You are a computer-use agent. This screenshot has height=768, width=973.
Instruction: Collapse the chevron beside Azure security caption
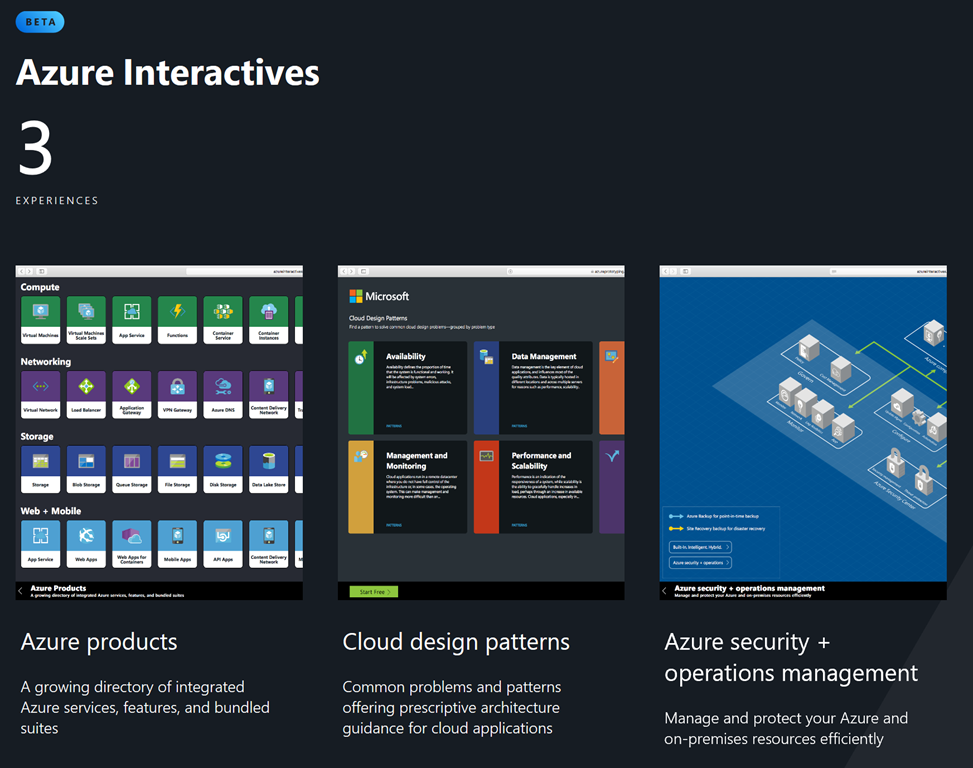pos(665,591)
